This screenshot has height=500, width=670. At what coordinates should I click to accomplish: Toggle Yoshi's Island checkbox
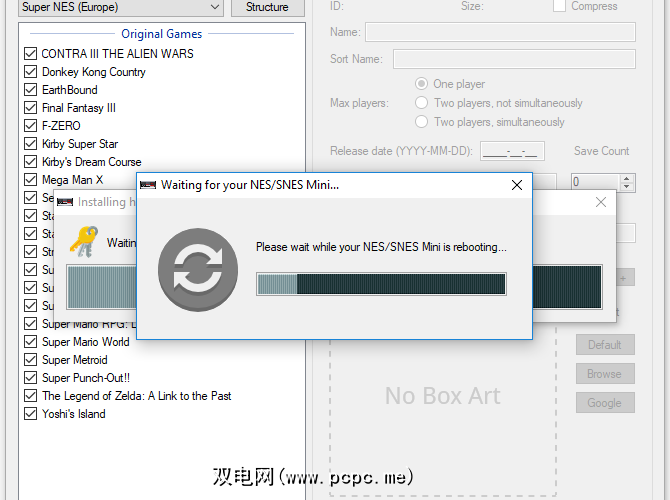pyautogui.click(x=30, y=413)
